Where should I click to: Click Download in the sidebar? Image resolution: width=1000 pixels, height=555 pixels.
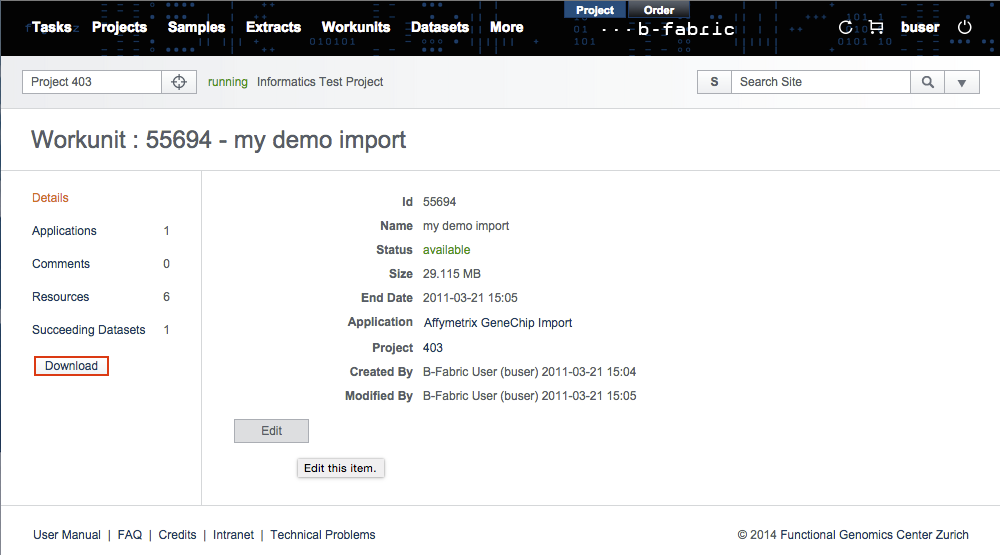71,366
